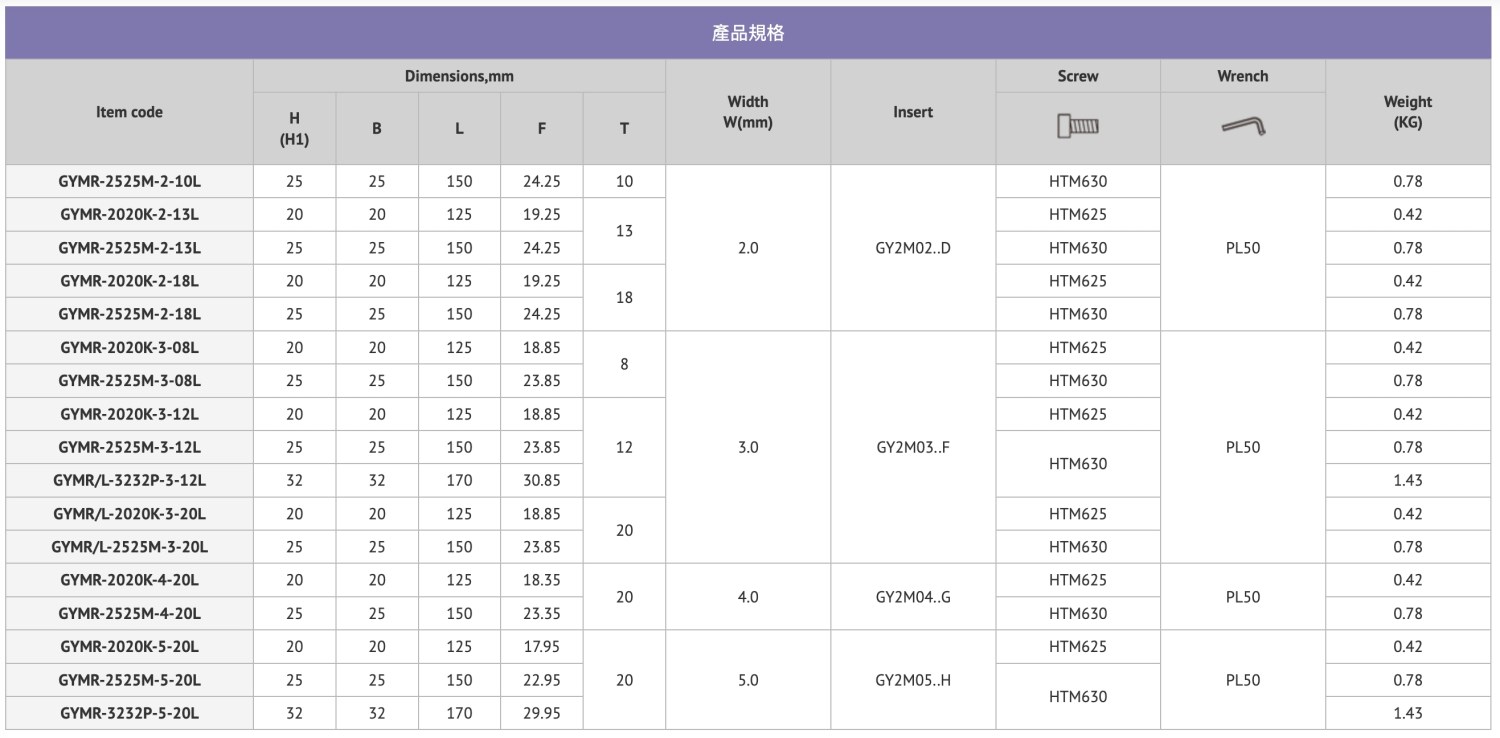This screenshot has width=1500, height=738.
Task: Click insert code GY2M05..H
Action: 913,680
